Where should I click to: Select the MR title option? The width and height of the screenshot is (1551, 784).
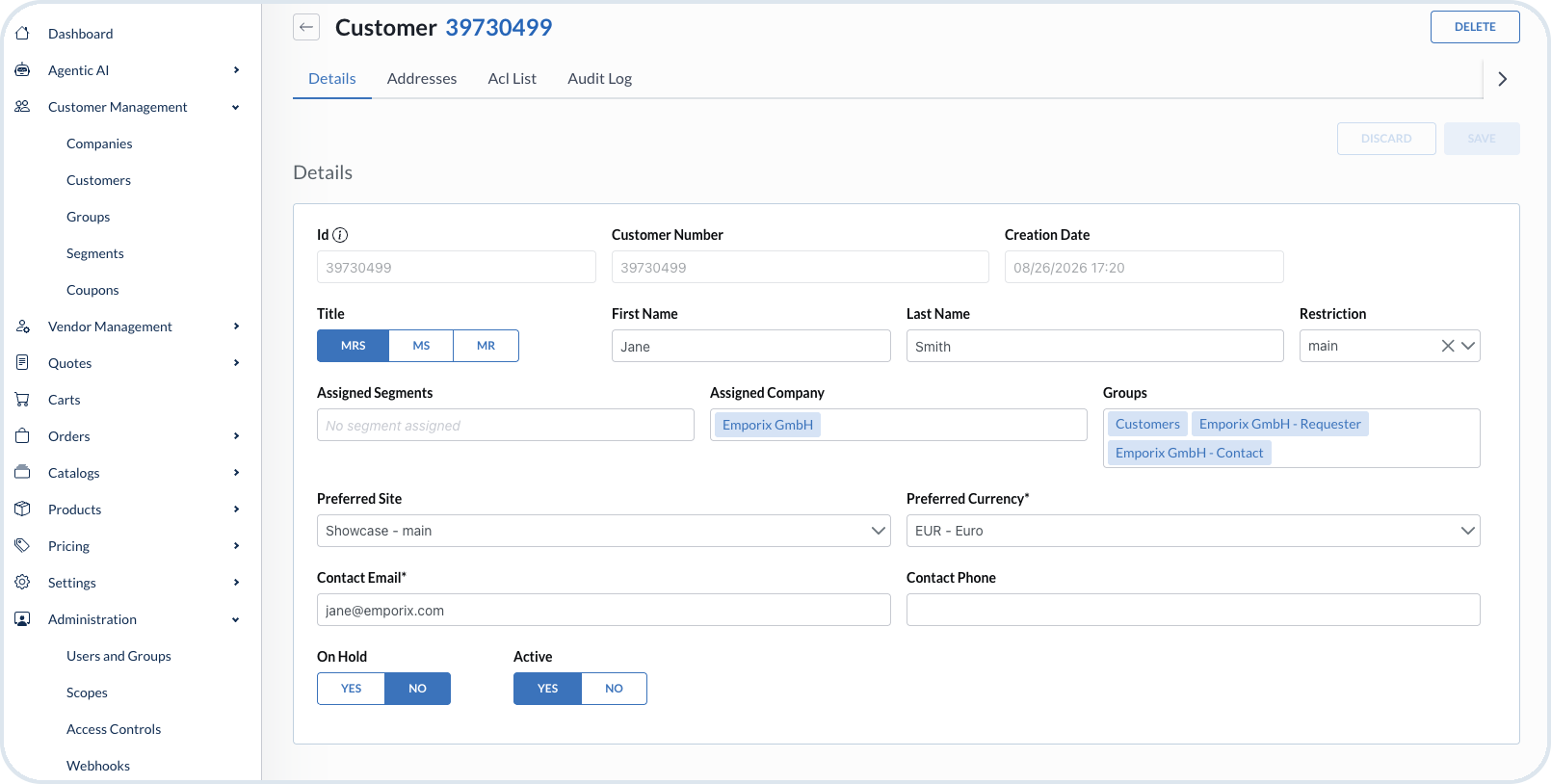click(x=486, y=346)
